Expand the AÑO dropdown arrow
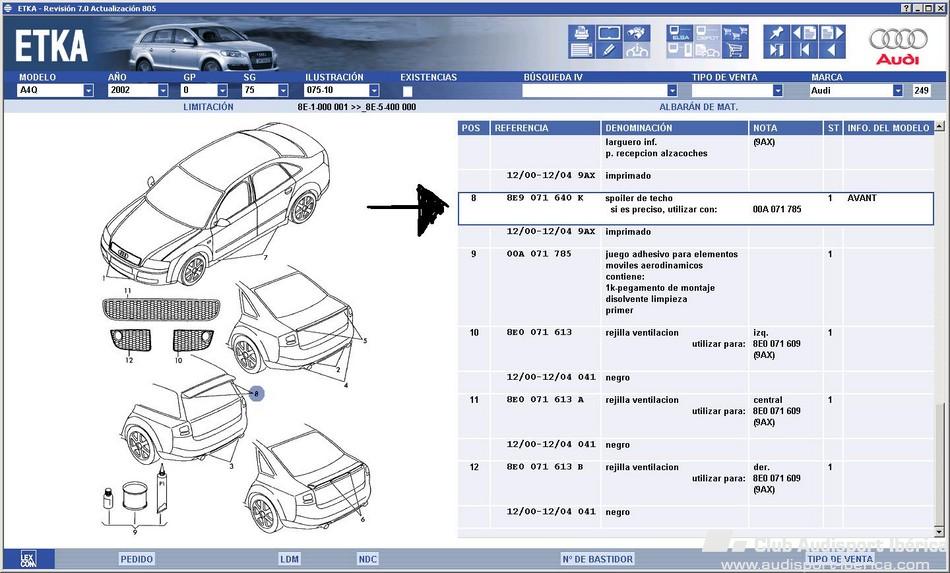The width and height of the screenshot is (950, 573). click(x=163, y=90)
